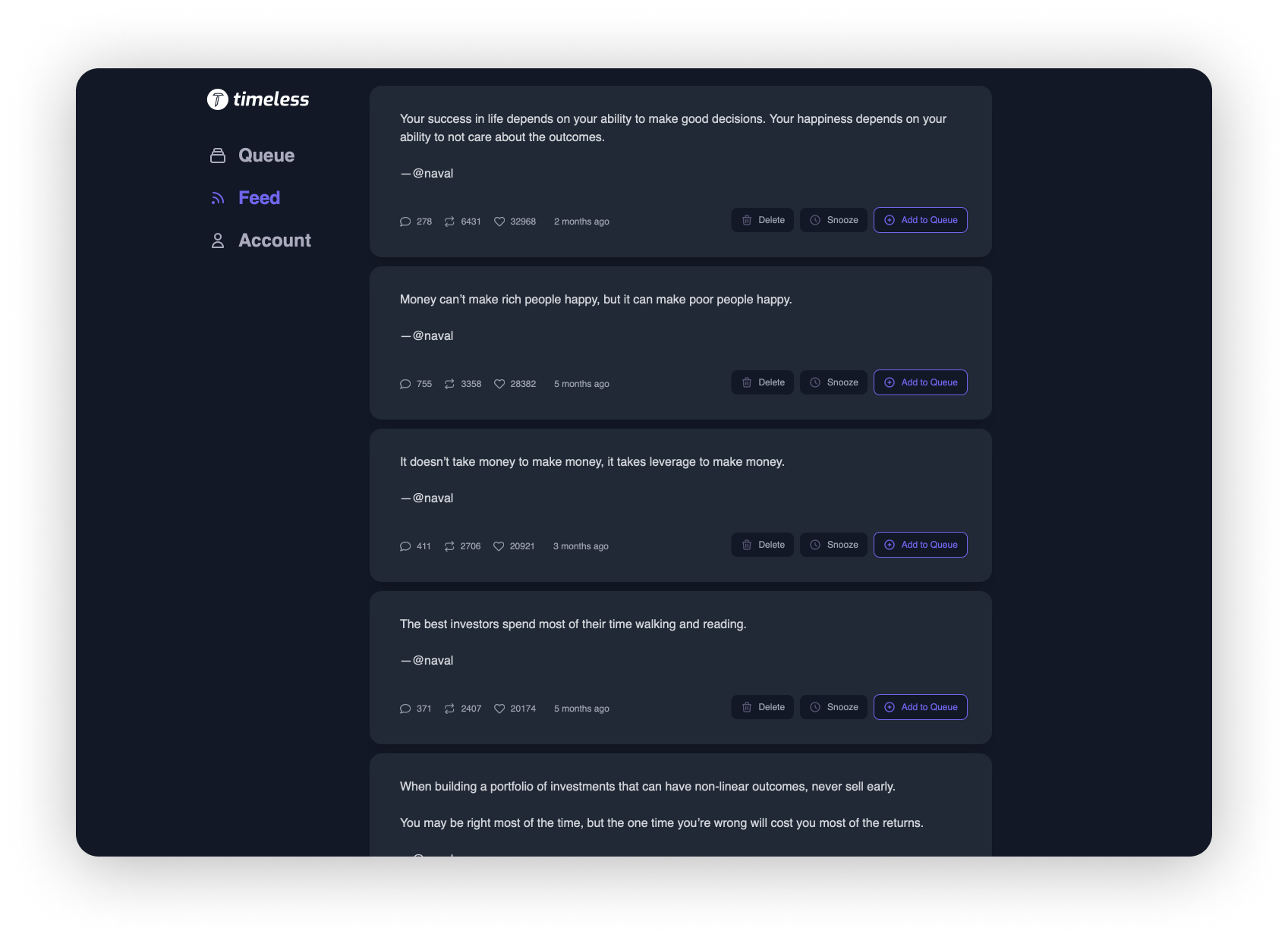Click the heart icon showing 20174 likes

click(499, 709)
